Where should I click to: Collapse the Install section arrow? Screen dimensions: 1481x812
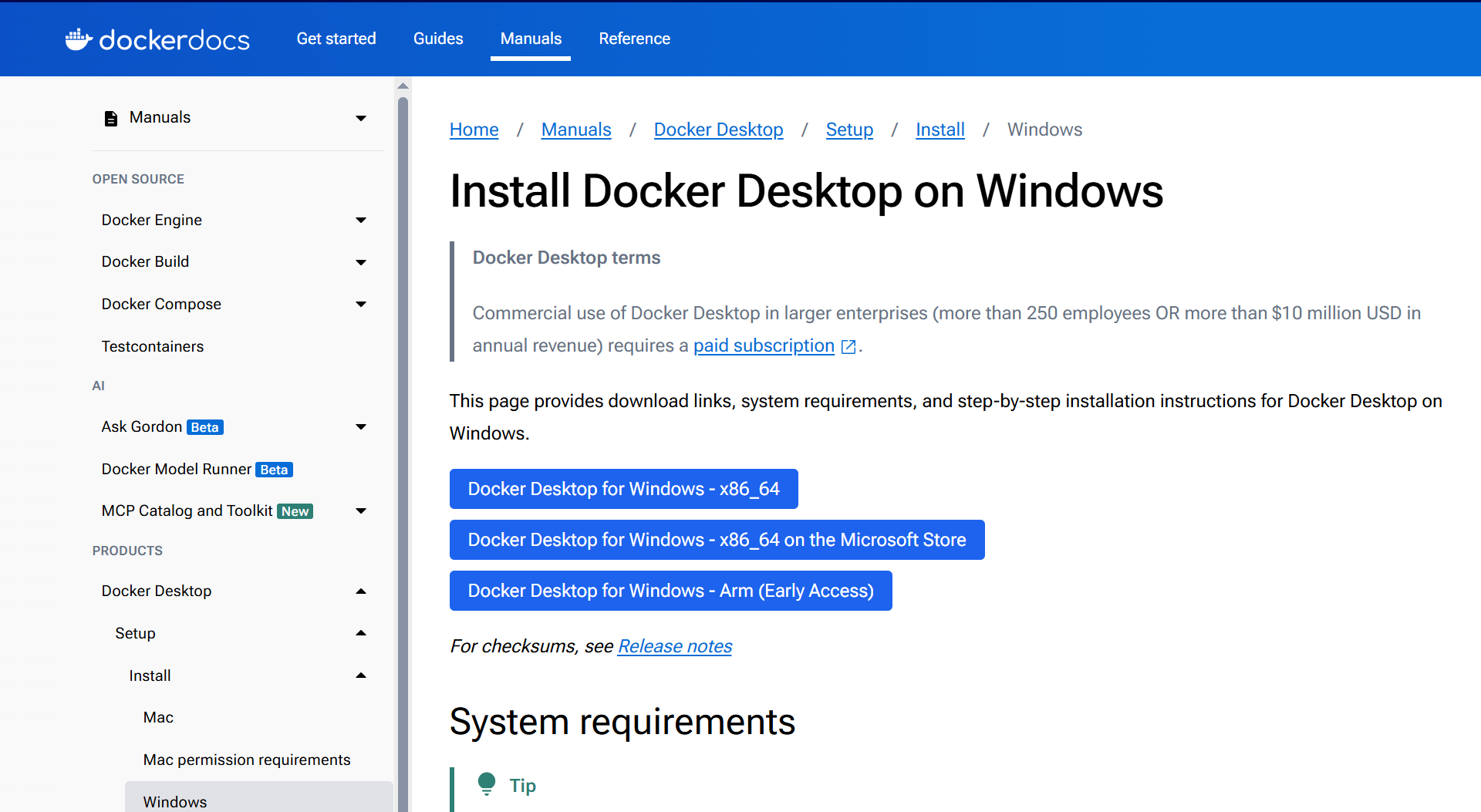[x=361, y=676]
